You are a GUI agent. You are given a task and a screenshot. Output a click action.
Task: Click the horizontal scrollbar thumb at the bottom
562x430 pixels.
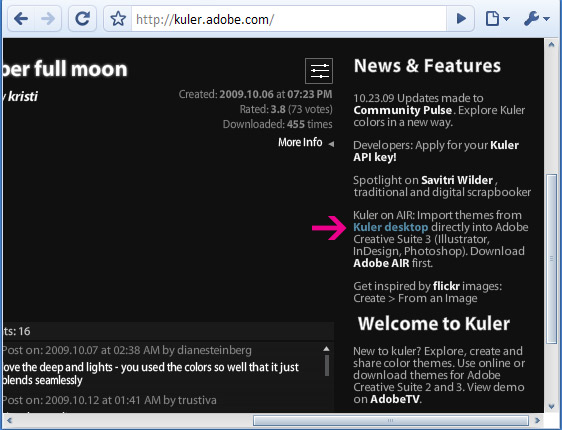pyautogui.click(x=391, y=420)
